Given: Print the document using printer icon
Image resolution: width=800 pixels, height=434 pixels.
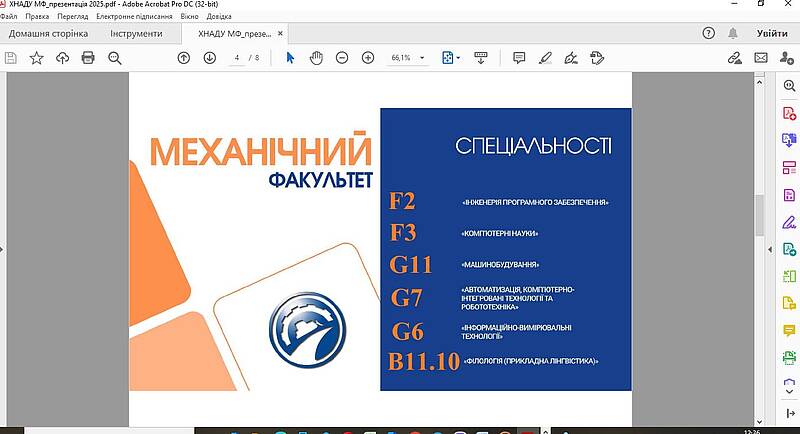Looking at the screenshot, I should [x=88, y=58].
